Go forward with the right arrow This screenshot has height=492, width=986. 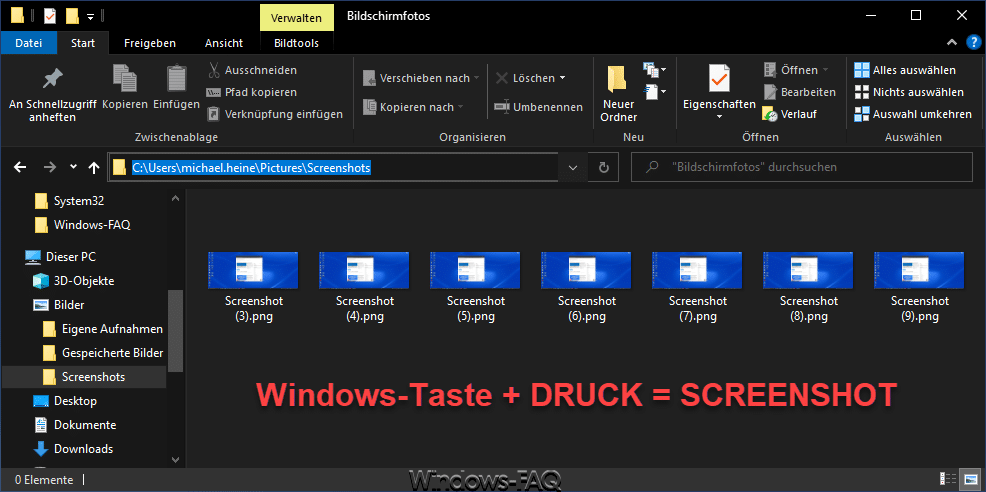point(49,167)
